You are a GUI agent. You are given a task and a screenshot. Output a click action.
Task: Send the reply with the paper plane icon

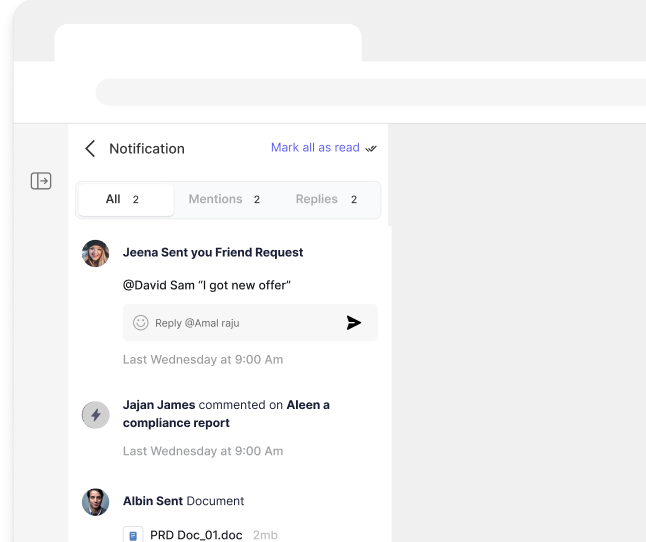pyautogui.click(x=353, y=323)
